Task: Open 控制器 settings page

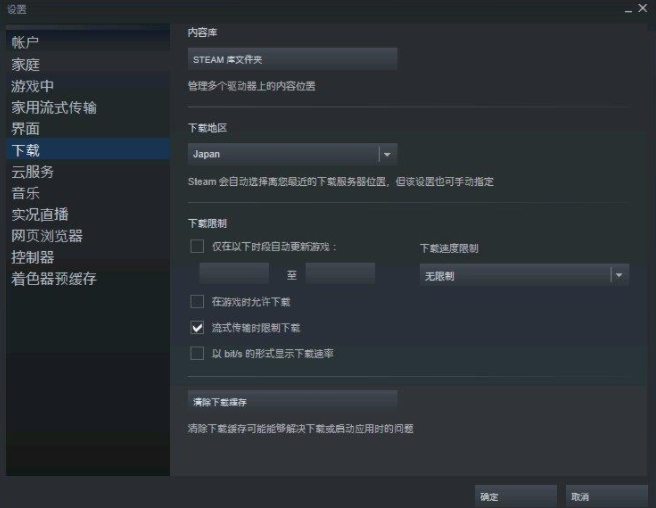Action: 33,257
